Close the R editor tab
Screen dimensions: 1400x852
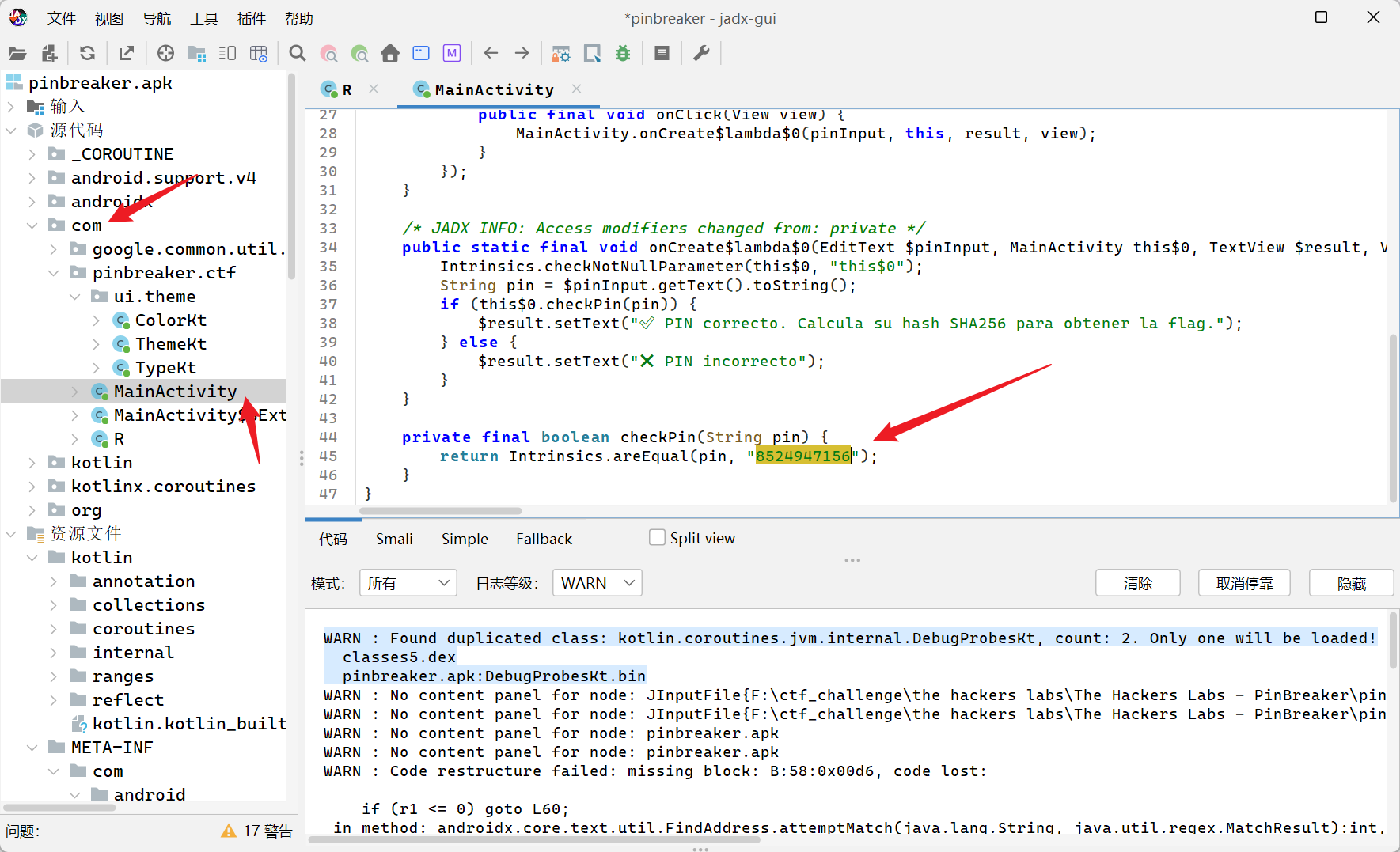coord(374,89)
